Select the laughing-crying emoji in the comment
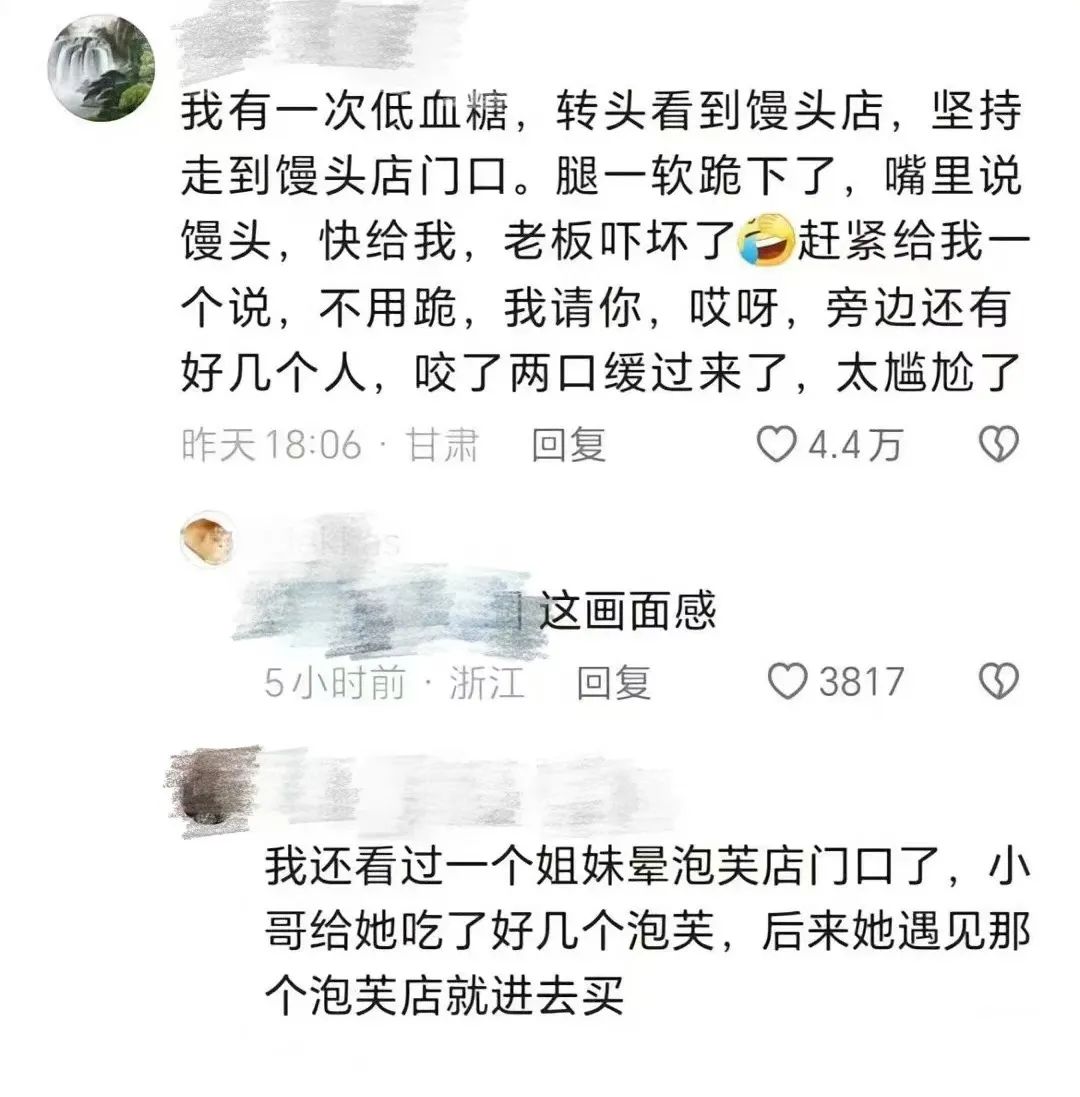The width and height of the screenshot is (1080, 1097). point(766,240)
